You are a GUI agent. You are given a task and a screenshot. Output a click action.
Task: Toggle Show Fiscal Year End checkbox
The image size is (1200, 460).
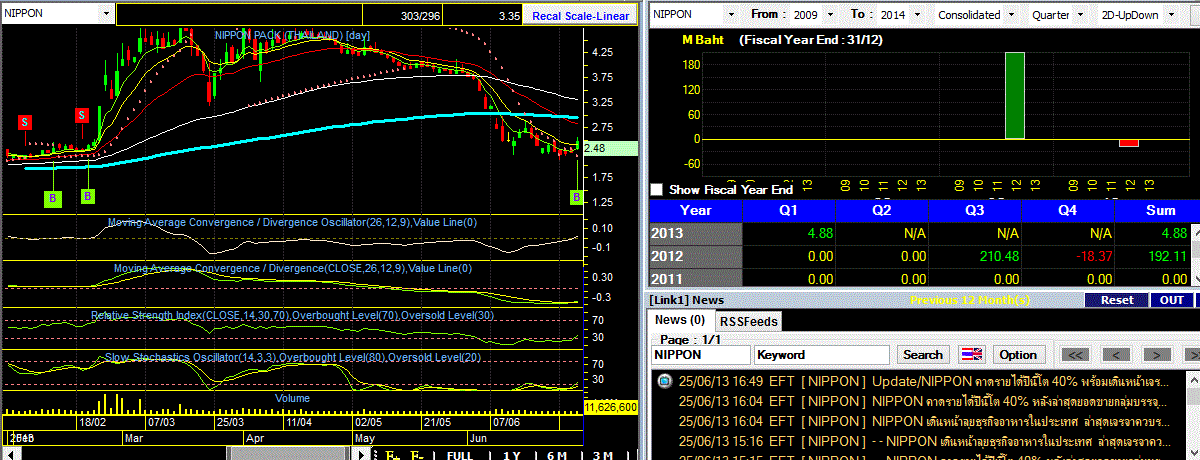tap(656, 189)
